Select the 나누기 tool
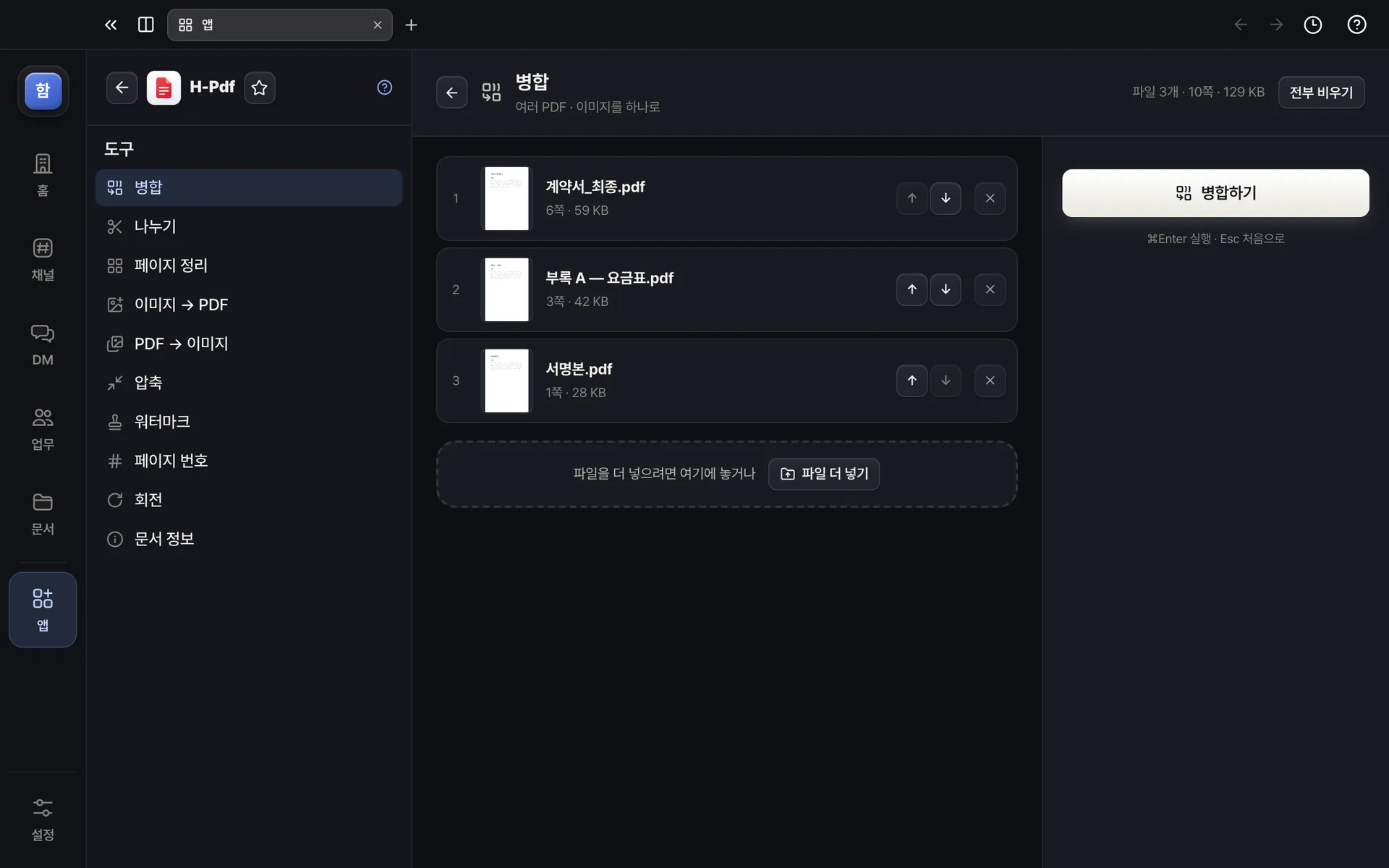Image resolution: width=1389 pixels, height=868 pixels. [248, 226]
